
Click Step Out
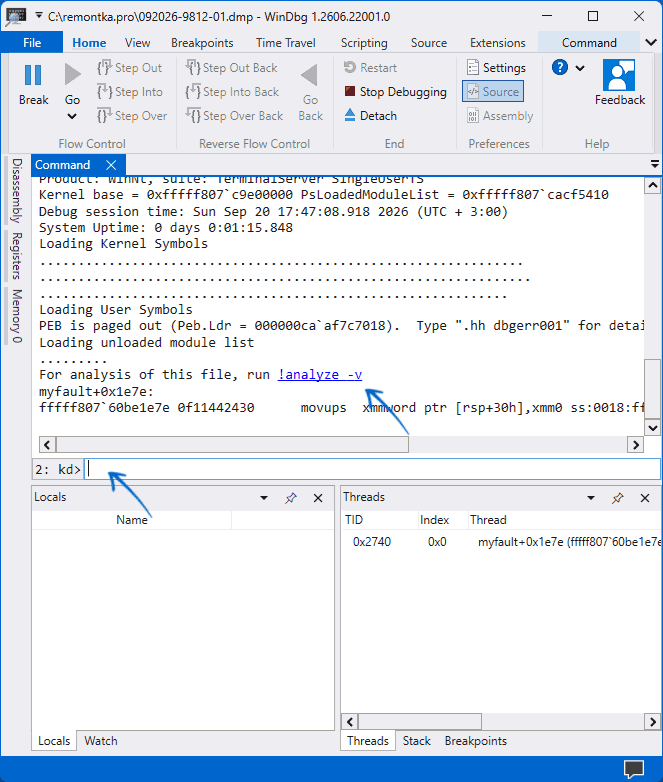(130, 68)
